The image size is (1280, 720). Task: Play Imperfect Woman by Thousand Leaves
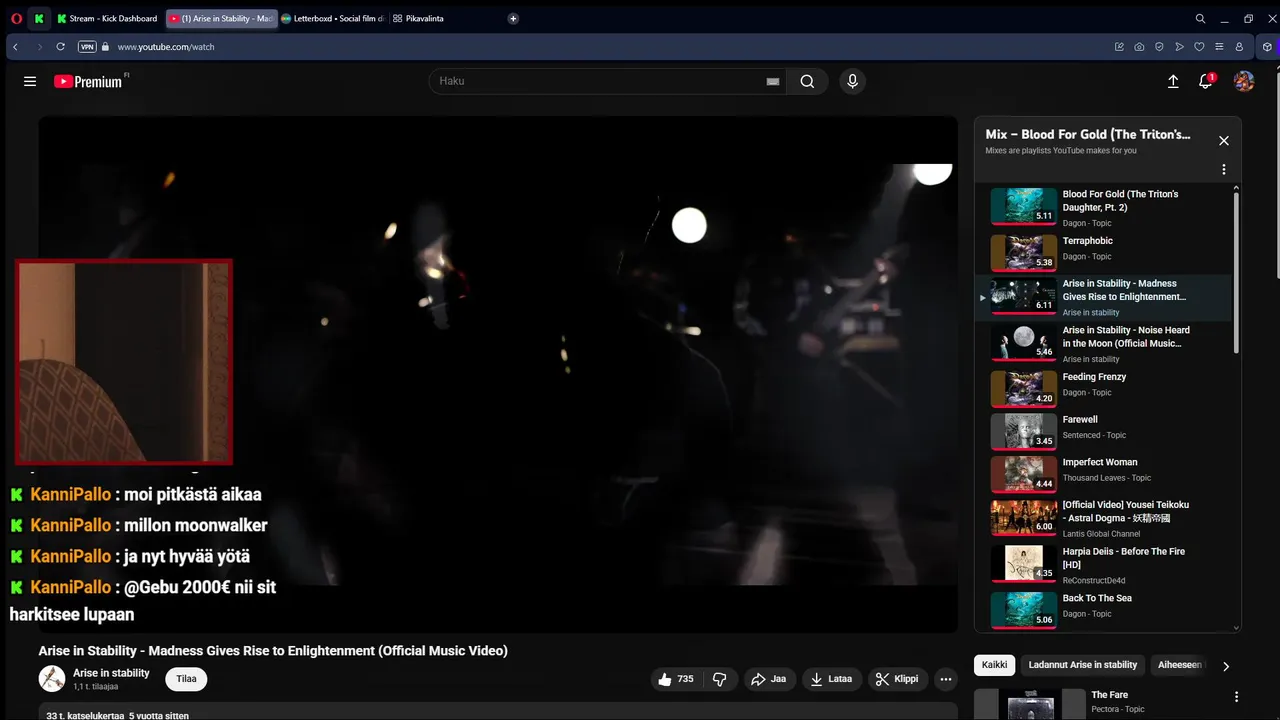[x=1104, y=474]
